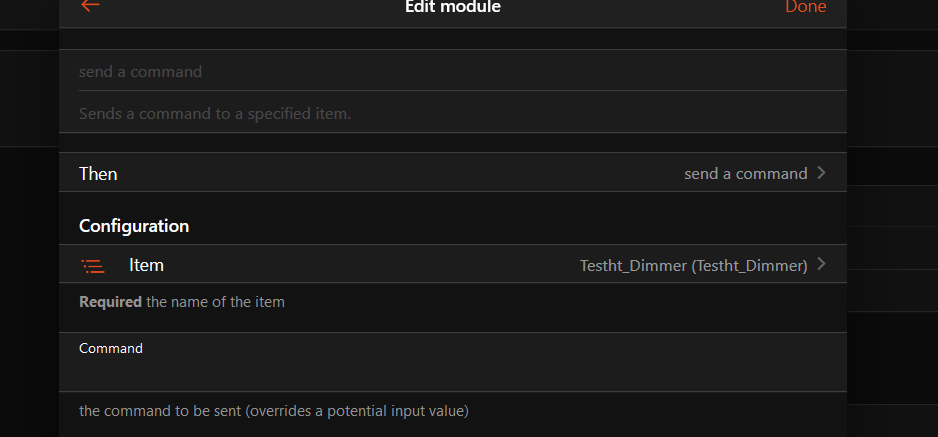Viewport: 938px width, 437px height.
Task: Expand the Then row chevron
Action: pos(822,173)
